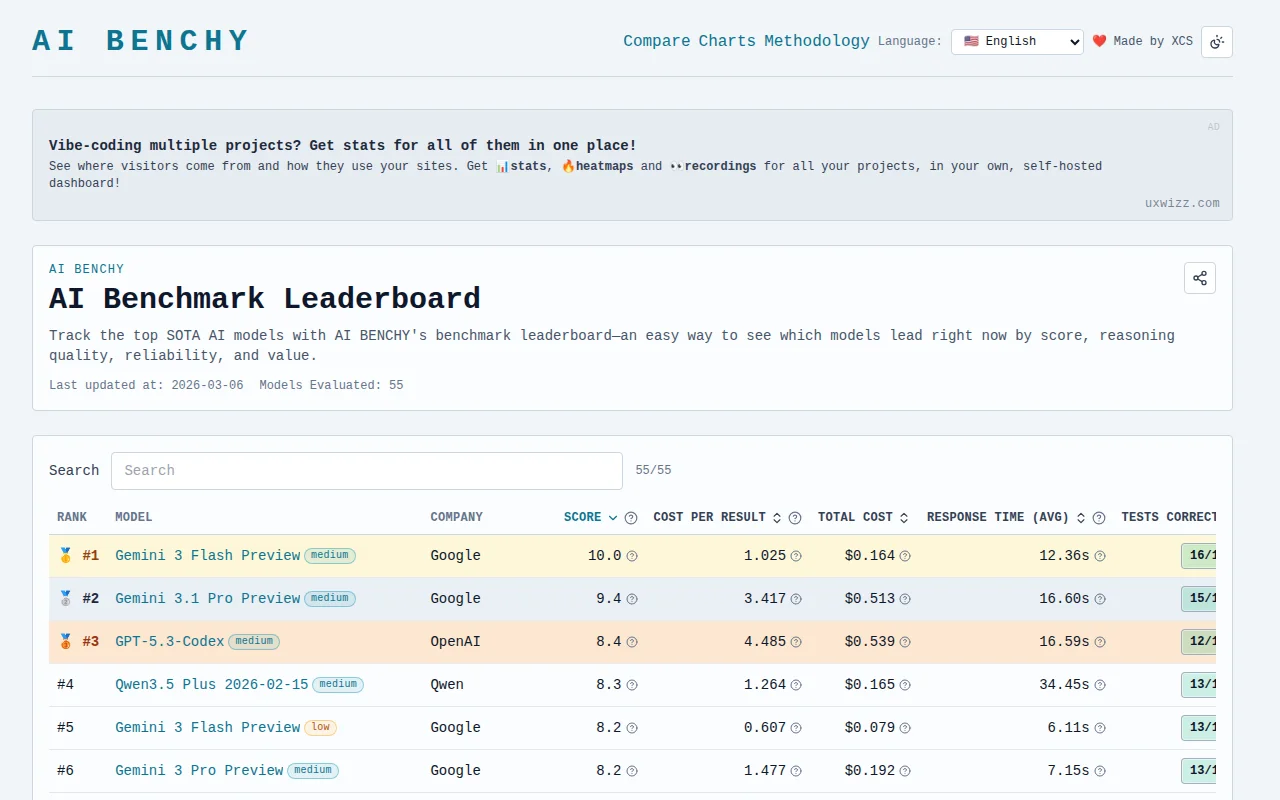Open the Compare page
The width and height of the screenshot is (1280, 800).
click(657, 41)
